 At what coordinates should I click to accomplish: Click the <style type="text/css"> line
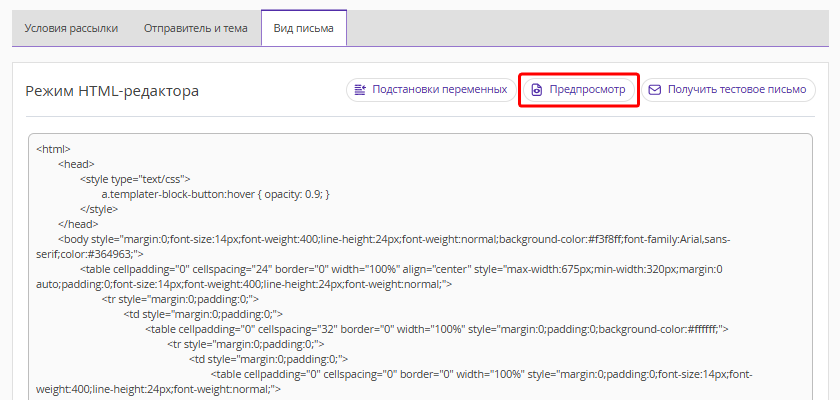[135, 179]
